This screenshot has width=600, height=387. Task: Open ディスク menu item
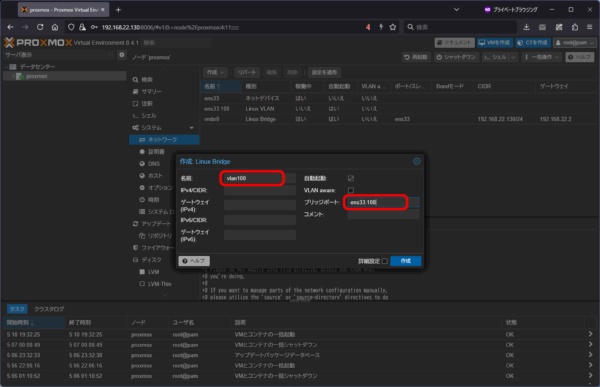pos(151,260)
